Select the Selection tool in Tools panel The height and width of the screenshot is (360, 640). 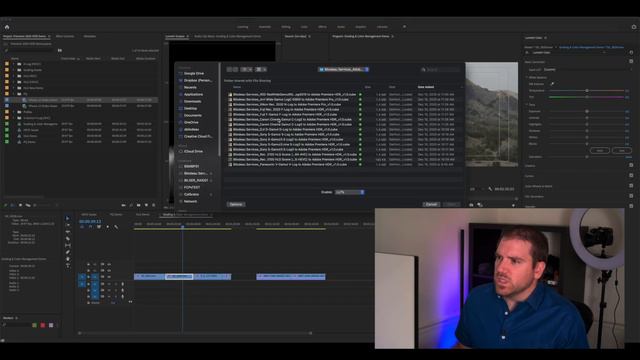click(68, 218)
